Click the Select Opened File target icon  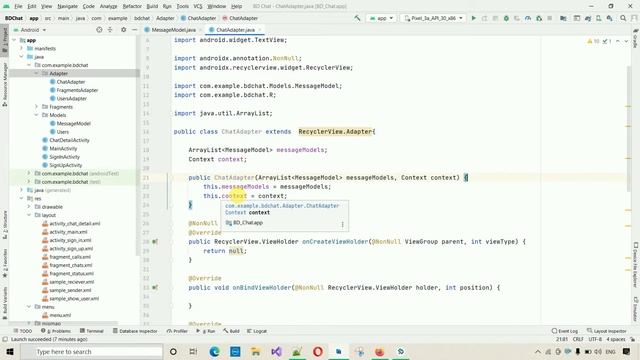coord(99,30)
